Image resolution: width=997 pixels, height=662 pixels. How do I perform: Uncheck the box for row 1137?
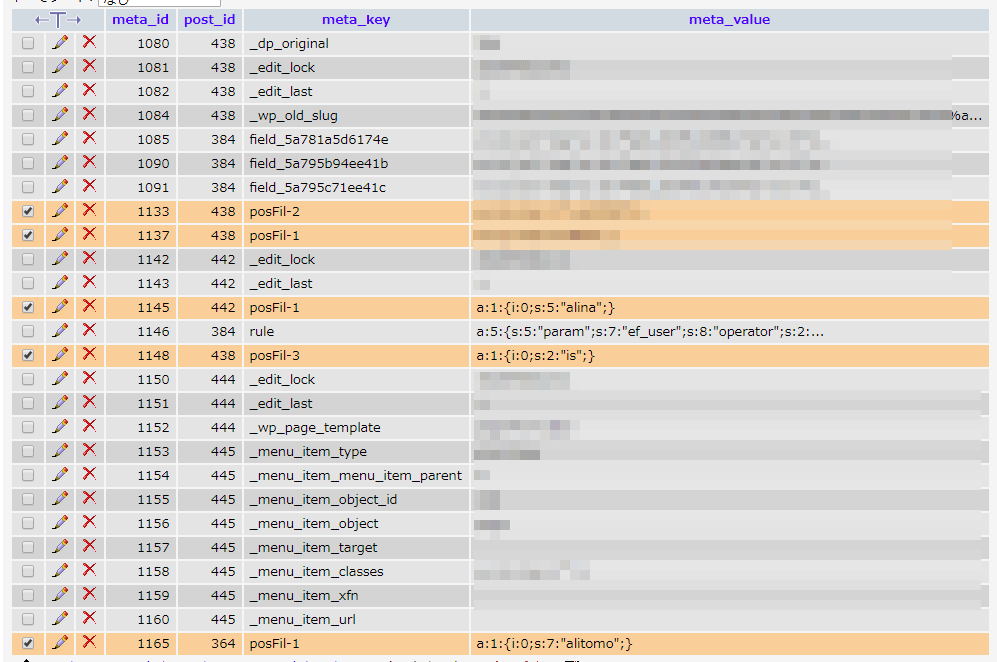tap(28, 235)
